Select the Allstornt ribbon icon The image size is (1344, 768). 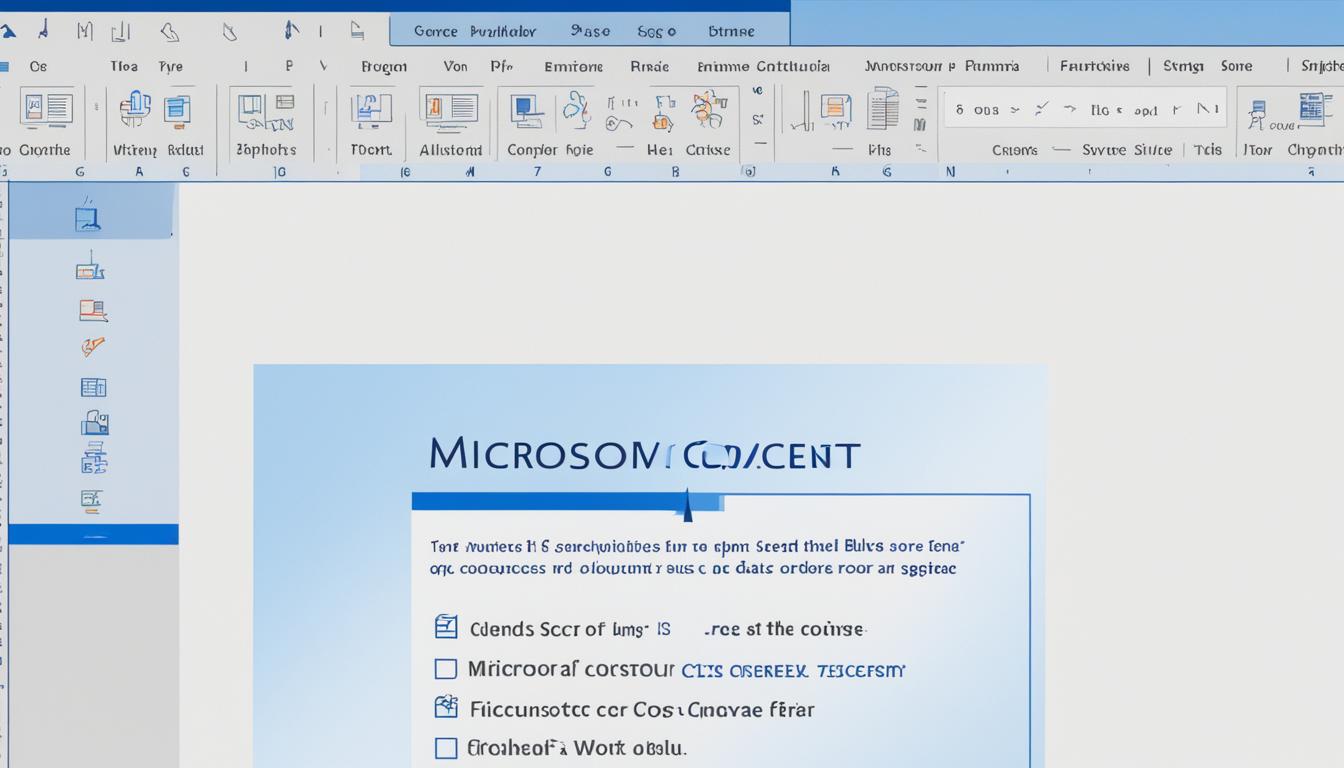pos(450,110)
